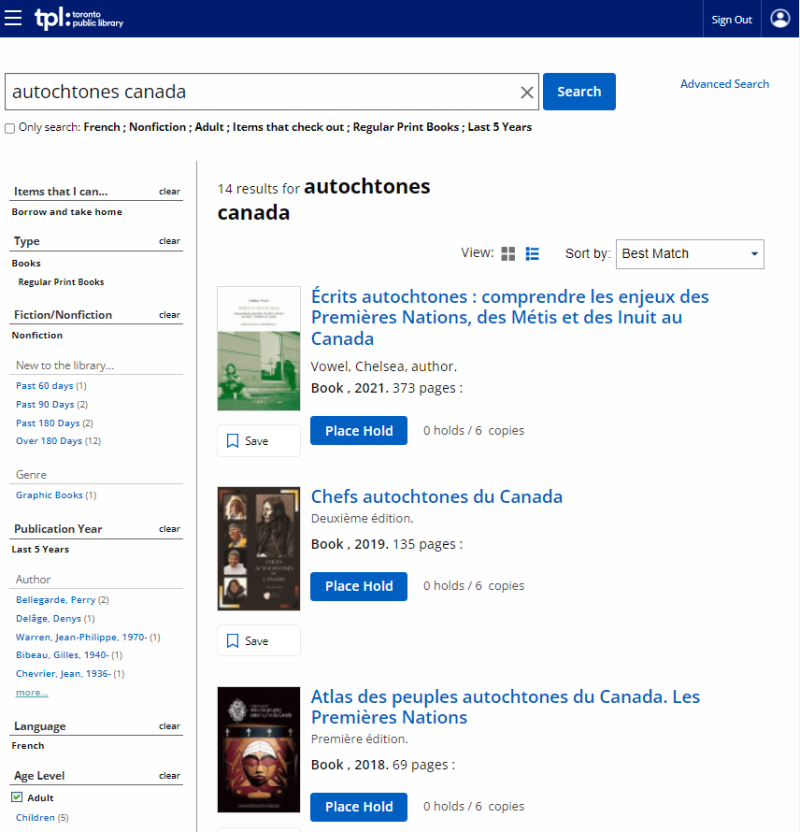Expand more authors list
Viewport: 800px width, 832px height.
[32, 692]
